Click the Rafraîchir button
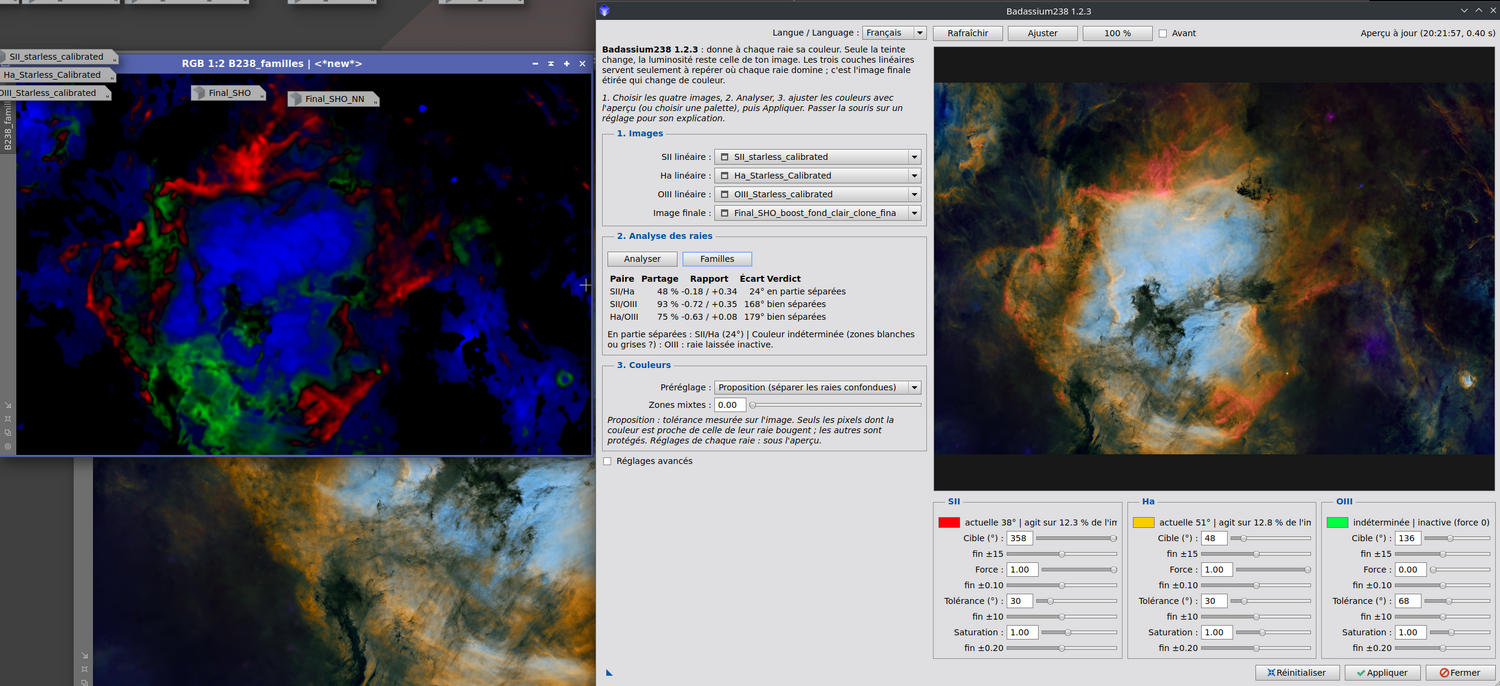The height and width of the screenshot is (686, 1500). point(967,33)
